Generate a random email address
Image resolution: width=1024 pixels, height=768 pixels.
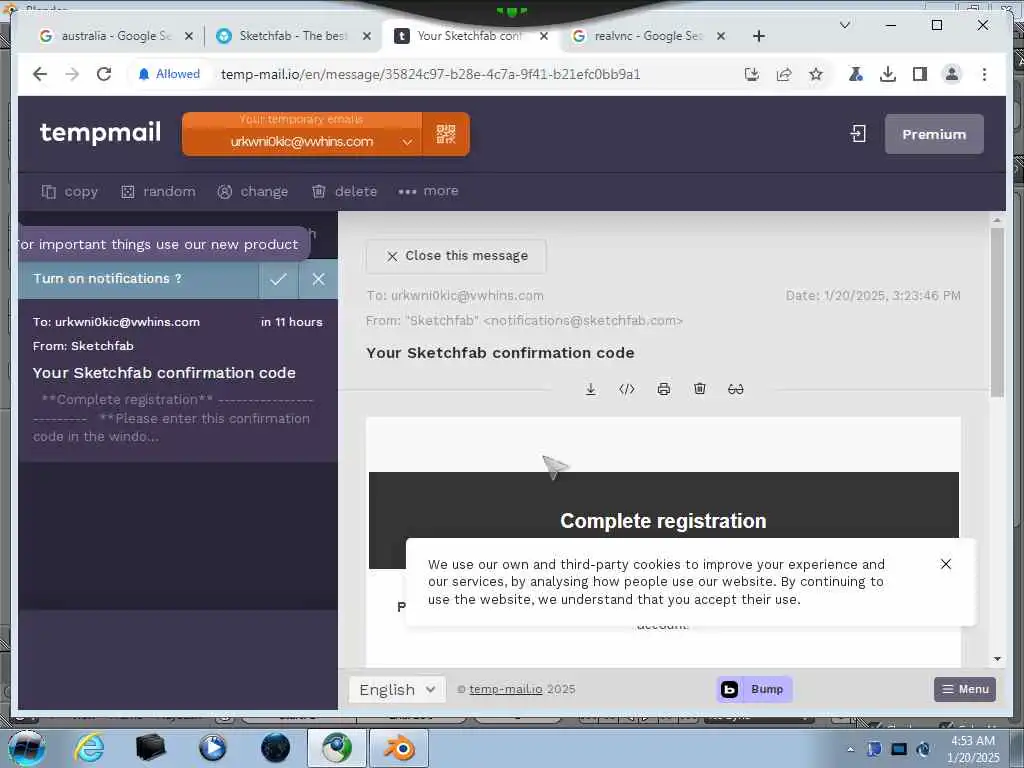click(x=158, y=191)
